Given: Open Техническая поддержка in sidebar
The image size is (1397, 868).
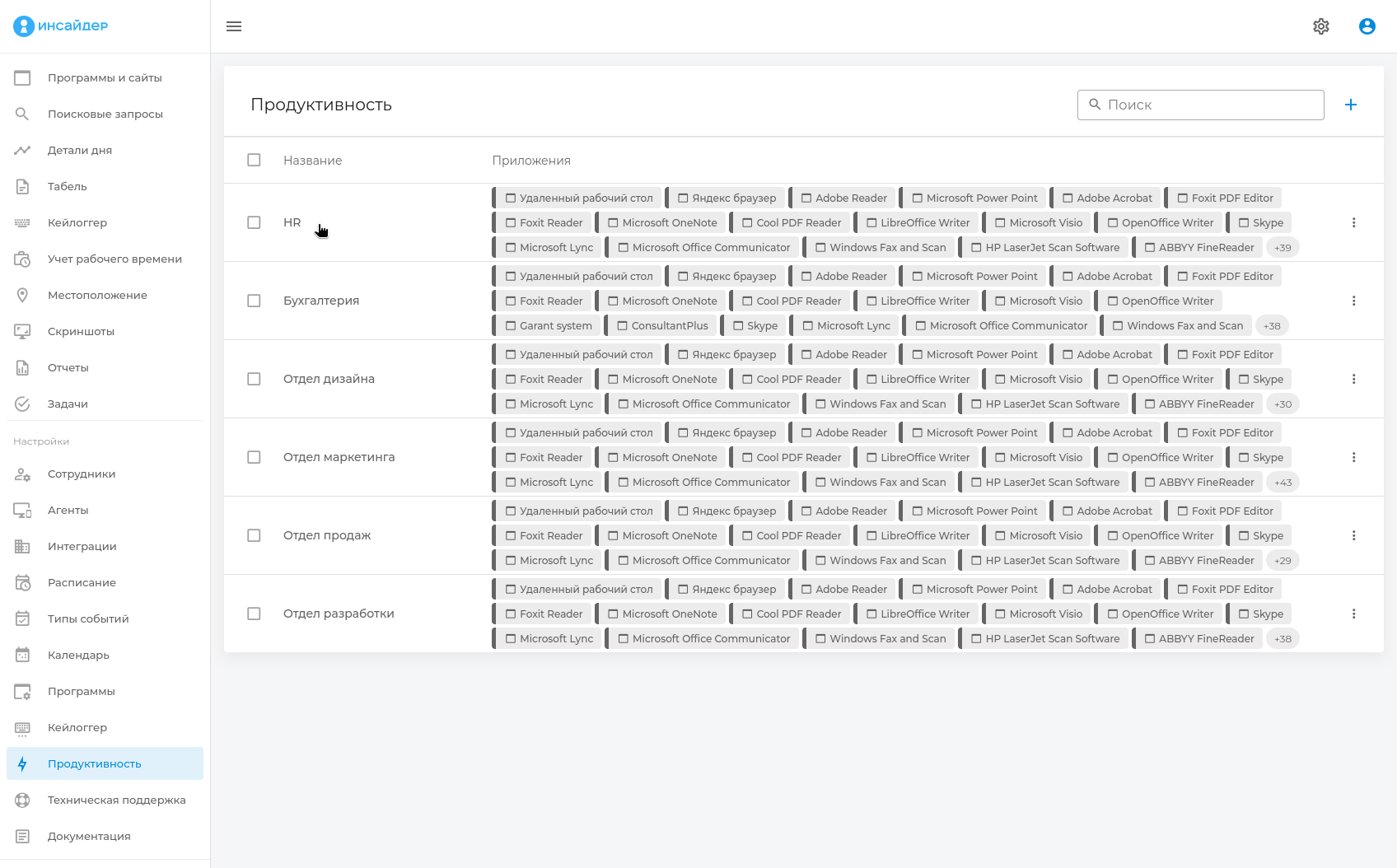Looking at the screenshot, I should tap(116, 800).
